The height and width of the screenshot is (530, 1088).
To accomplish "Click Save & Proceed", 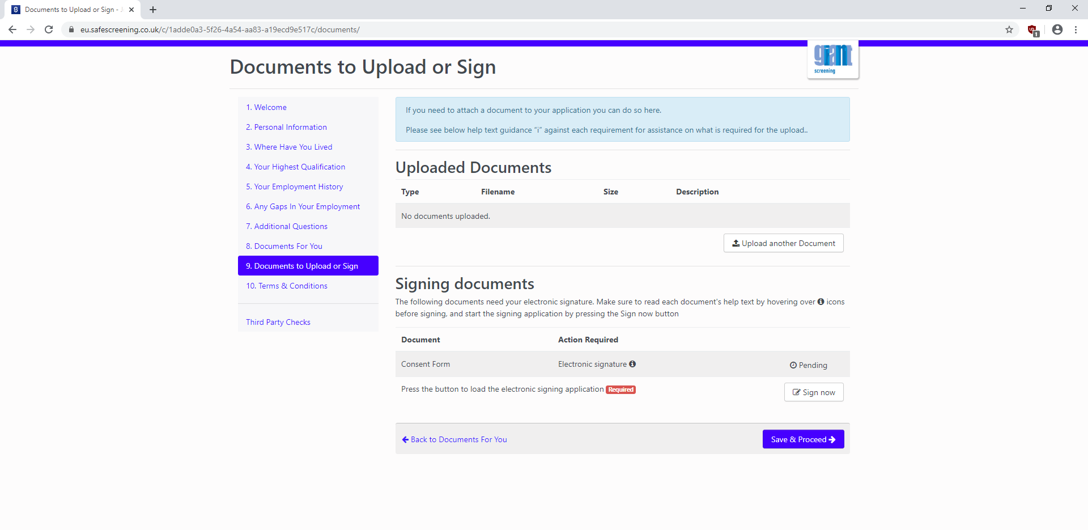I will (803, 439).
